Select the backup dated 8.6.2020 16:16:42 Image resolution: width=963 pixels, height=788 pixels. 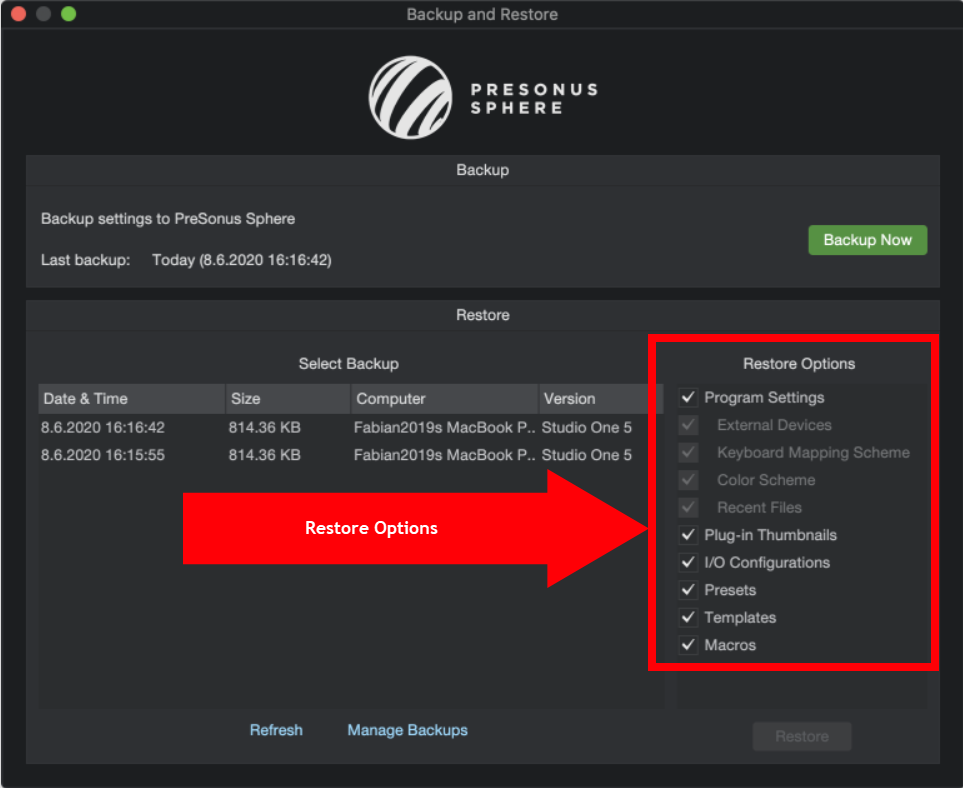(350, 427)
